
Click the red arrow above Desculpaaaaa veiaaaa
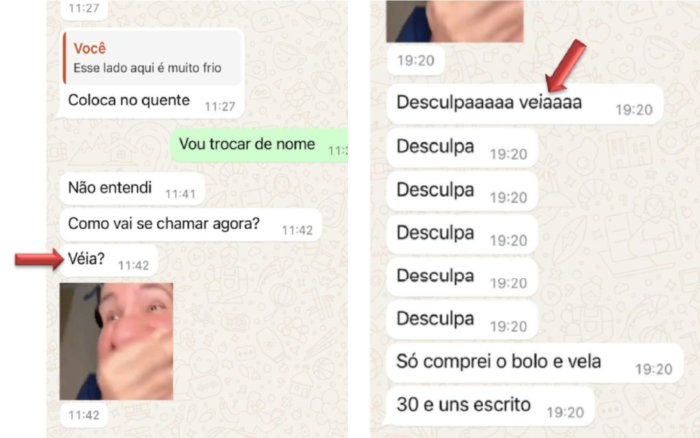pyautogui.click(x=566, y=65)
